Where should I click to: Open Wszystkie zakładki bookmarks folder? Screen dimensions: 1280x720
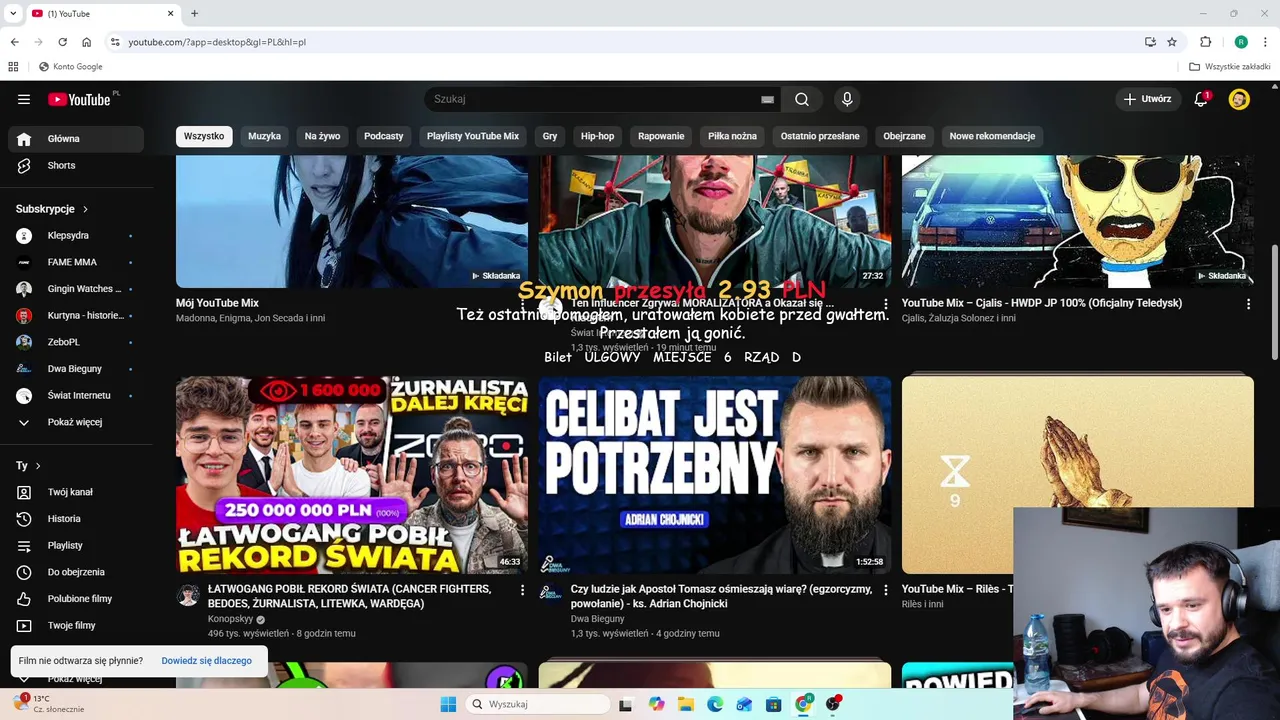[1229, 67]
